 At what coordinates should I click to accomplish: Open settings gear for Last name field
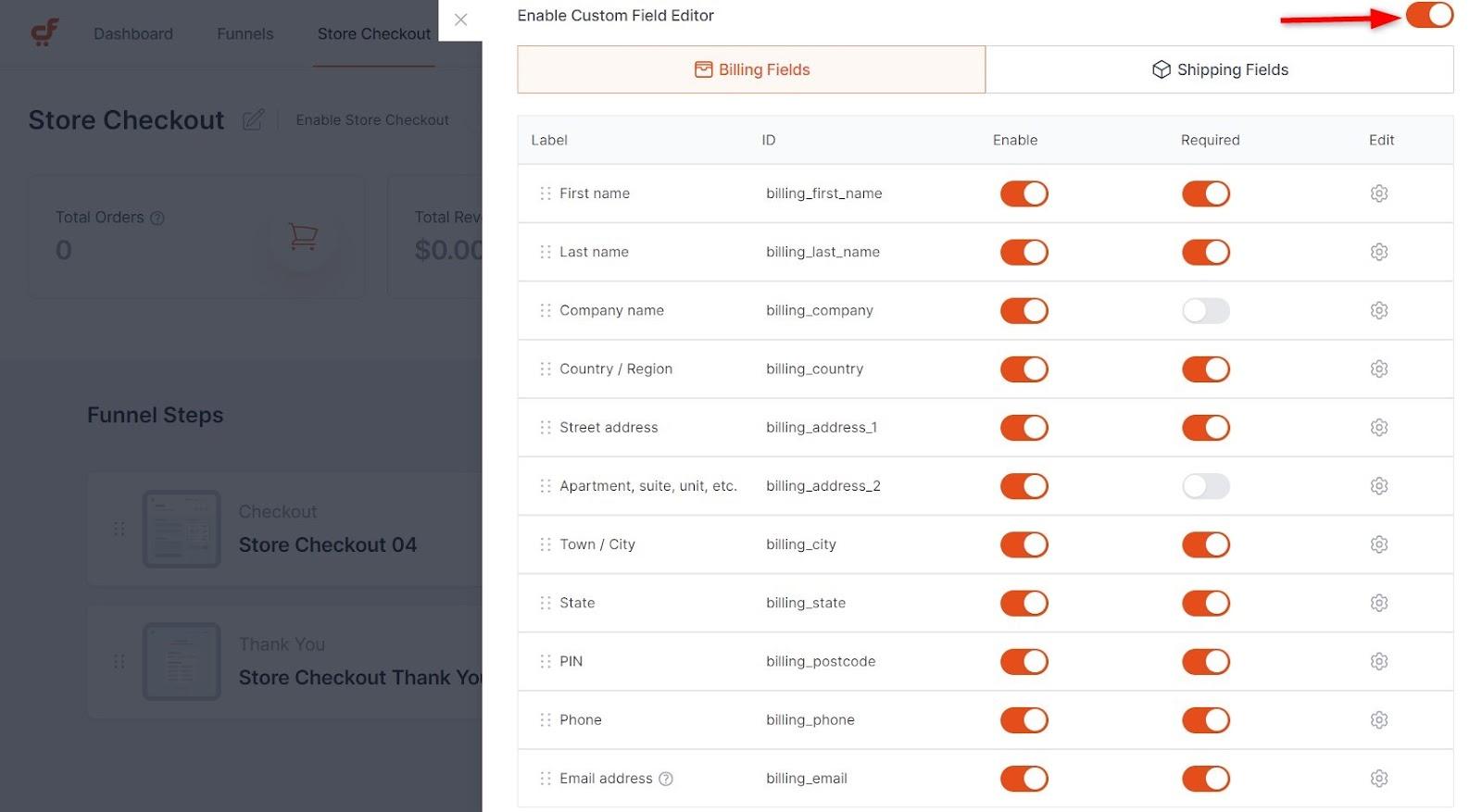point(1378,252)
